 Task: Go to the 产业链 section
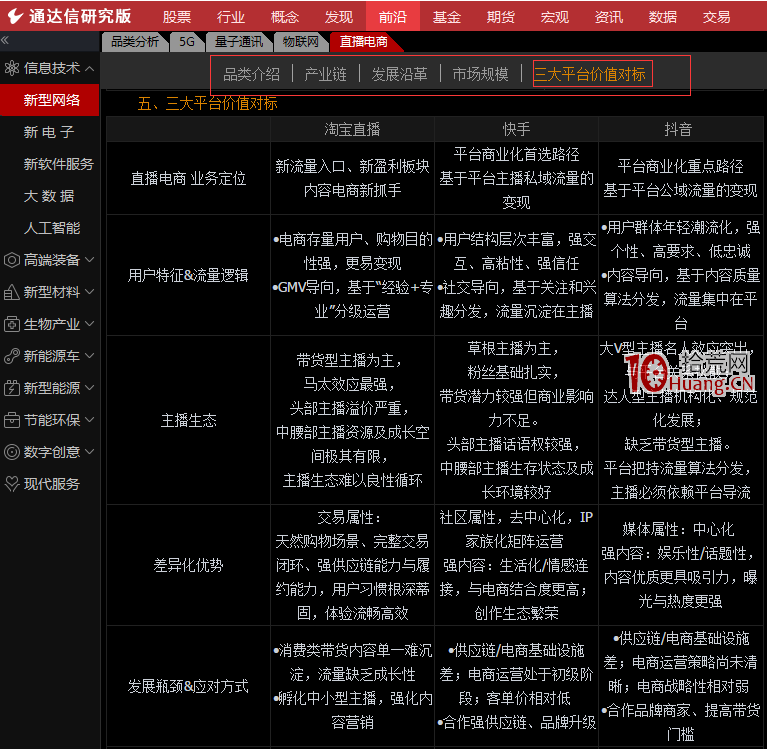tap(325, 74)
